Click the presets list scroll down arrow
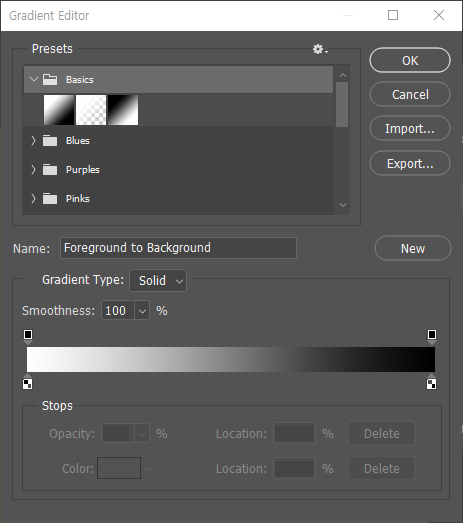 tap(343, 204)
